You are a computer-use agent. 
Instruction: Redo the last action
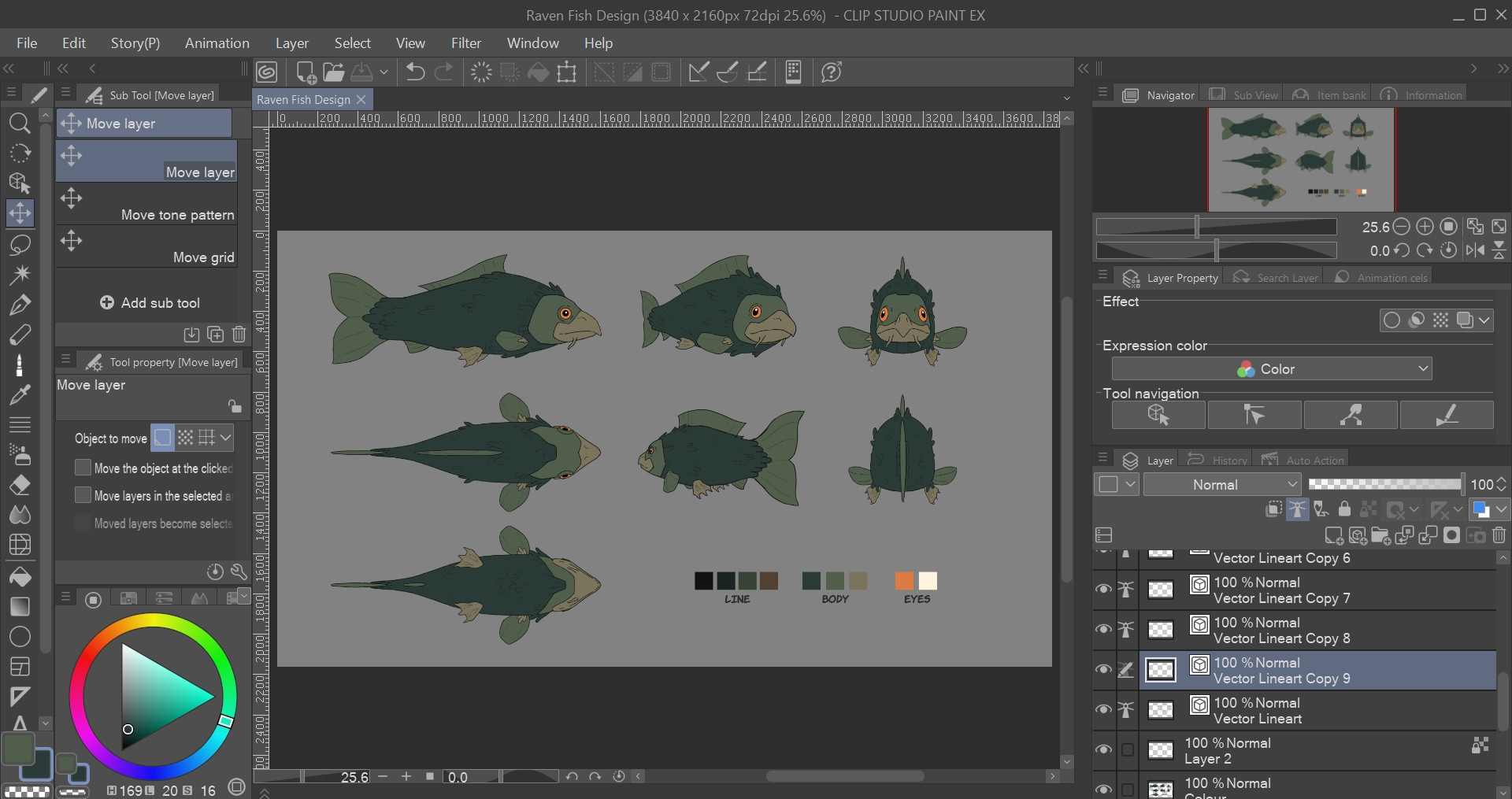[x=444, y=72]
